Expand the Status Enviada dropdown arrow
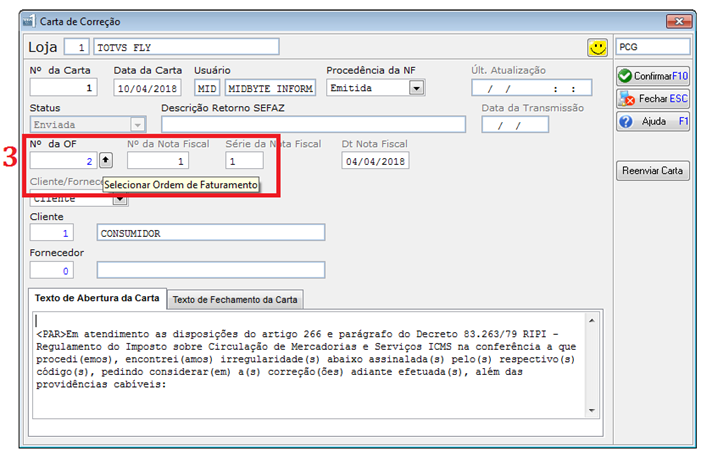Image resolution: width=701 pixels, height=451 pixels. (x=137, y=125)
